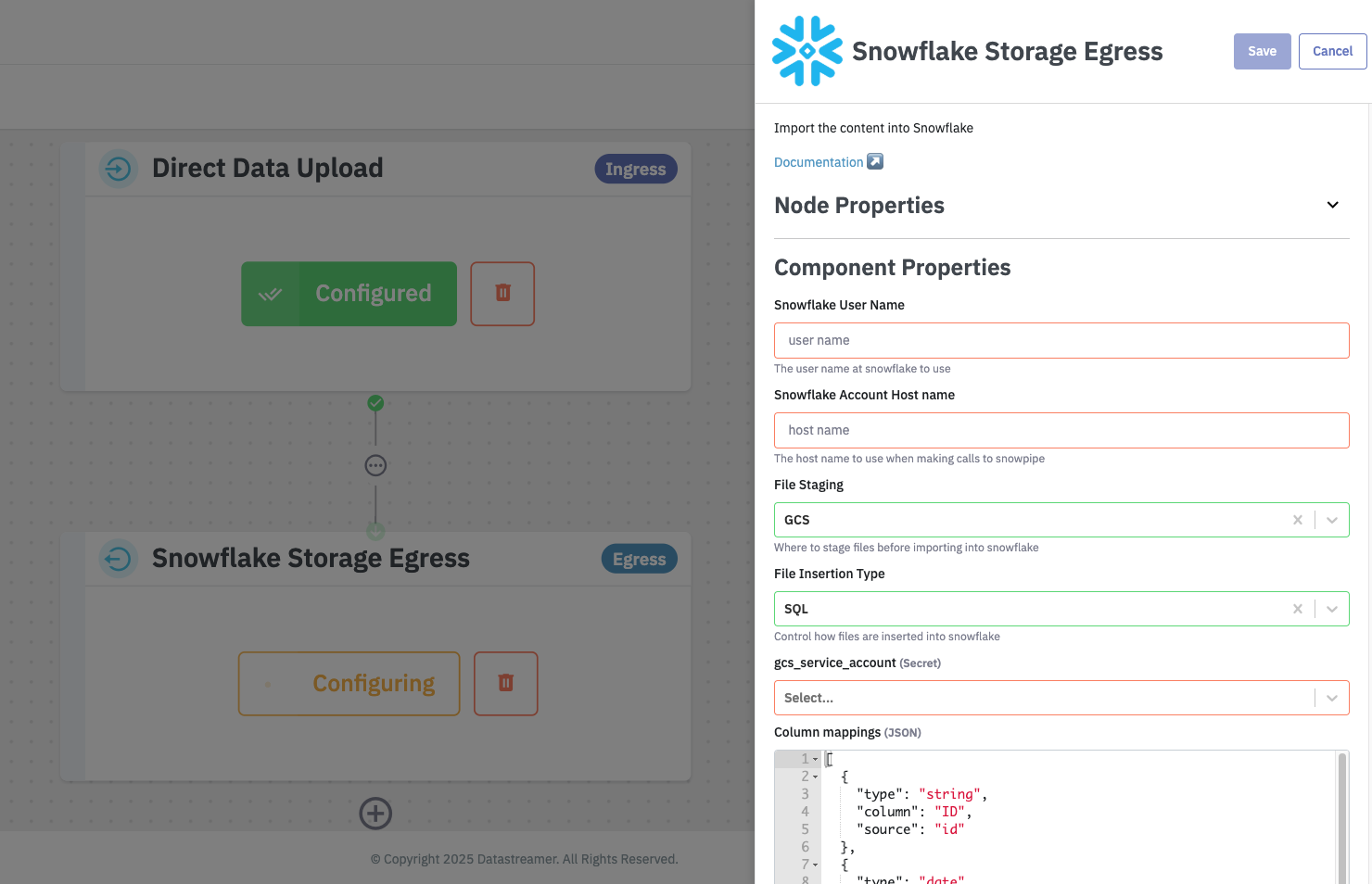1372x884 pixels.
Task: Click the Snowflake logo icon
Action: point(807,51)
